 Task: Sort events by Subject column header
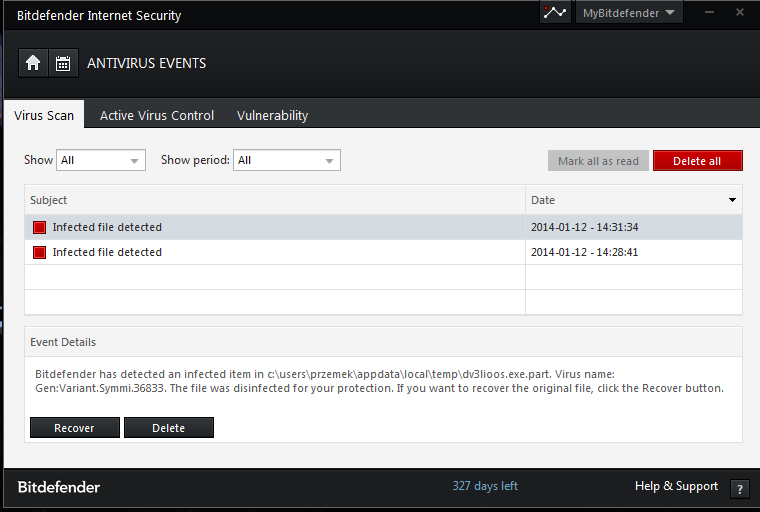tap(275, 200)
